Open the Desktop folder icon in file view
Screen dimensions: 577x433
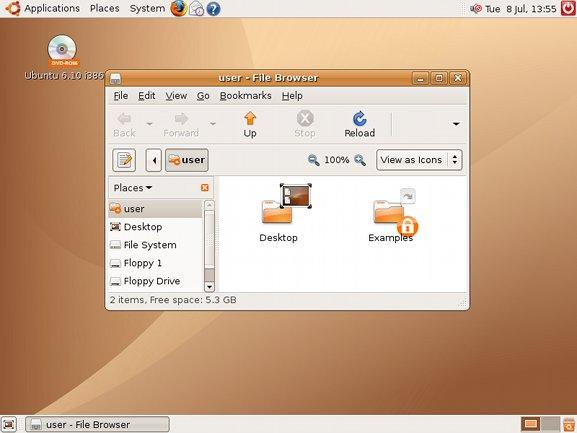tap(286, 203)
